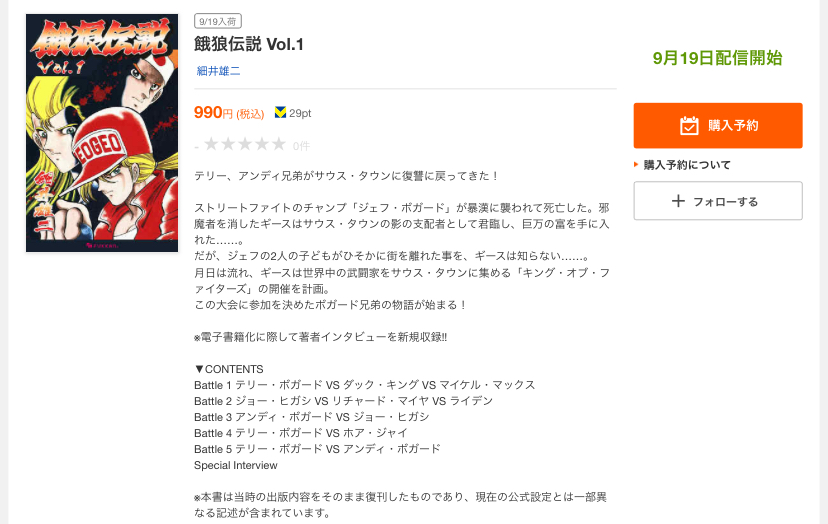Image resolution: width=828 pixels, height=524 pixels.
Task: Open author link 細井雄二
Action: point(218,71)
